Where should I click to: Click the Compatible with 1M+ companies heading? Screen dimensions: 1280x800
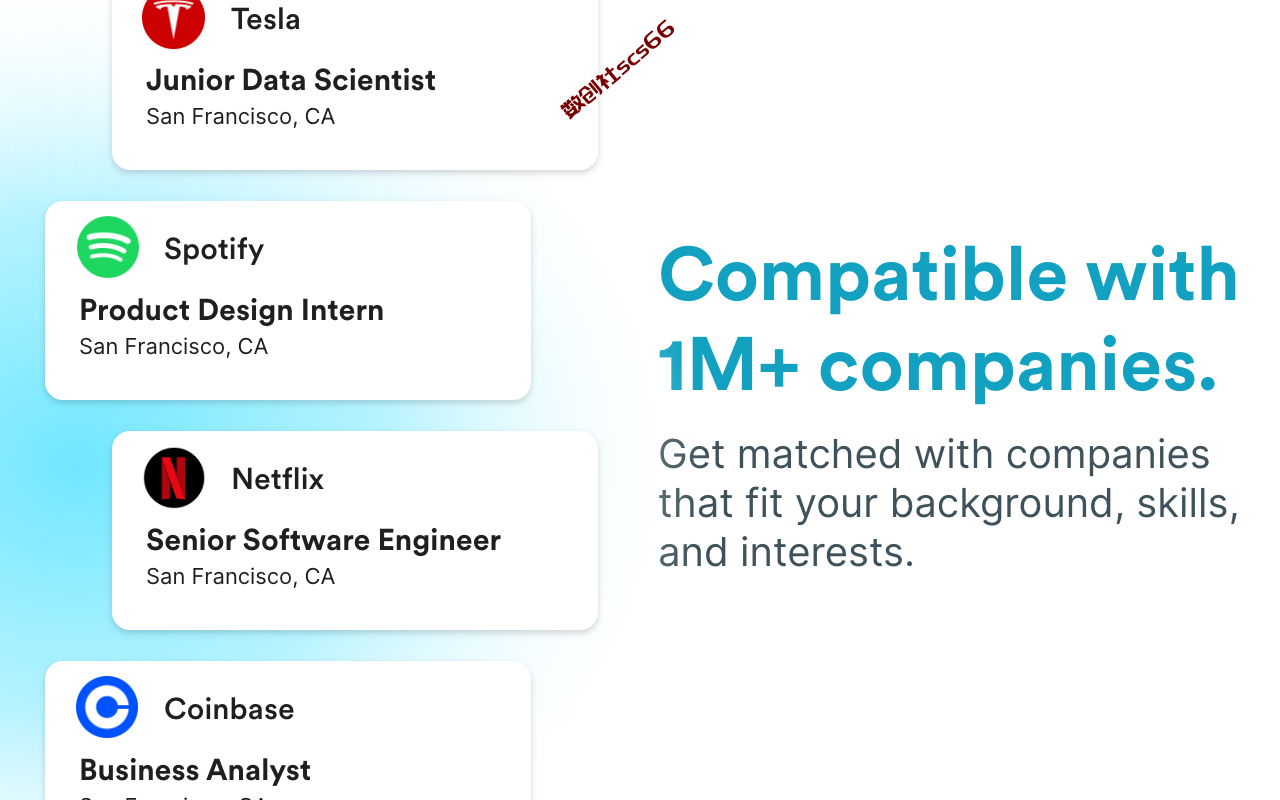click(948, 320)
